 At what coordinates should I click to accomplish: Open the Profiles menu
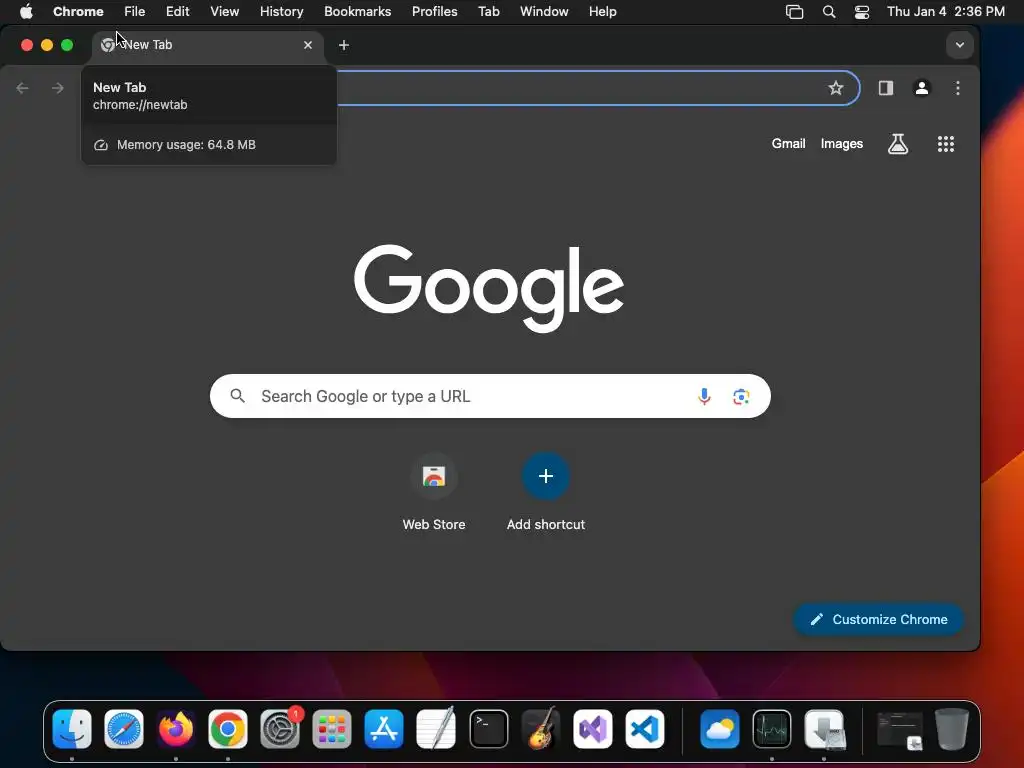coord(434,12)
